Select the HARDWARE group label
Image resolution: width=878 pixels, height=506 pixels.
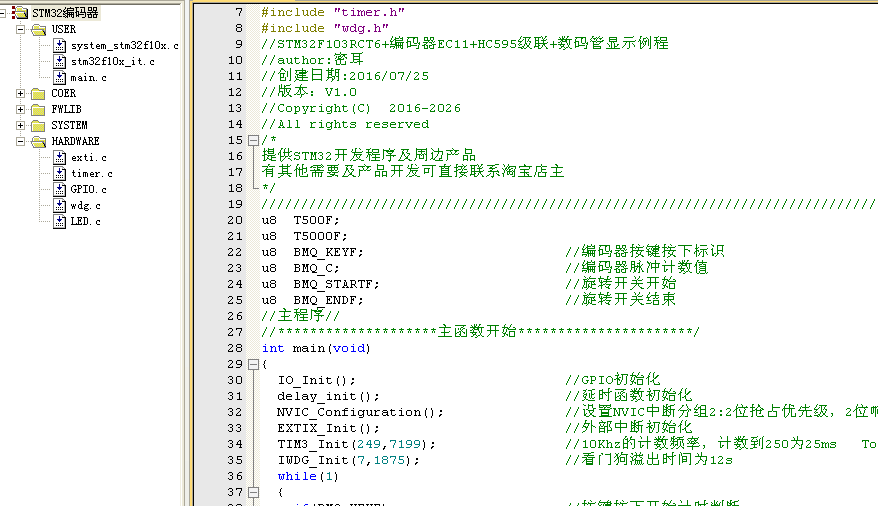[x=76, y=142]
